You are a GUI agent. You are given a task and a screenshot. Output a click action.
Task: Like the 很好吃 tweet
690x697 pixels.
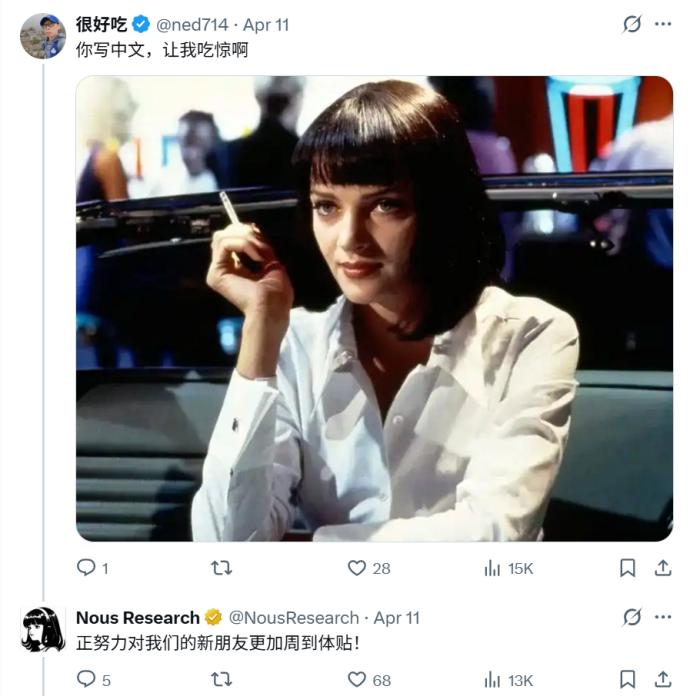point(357,568)
